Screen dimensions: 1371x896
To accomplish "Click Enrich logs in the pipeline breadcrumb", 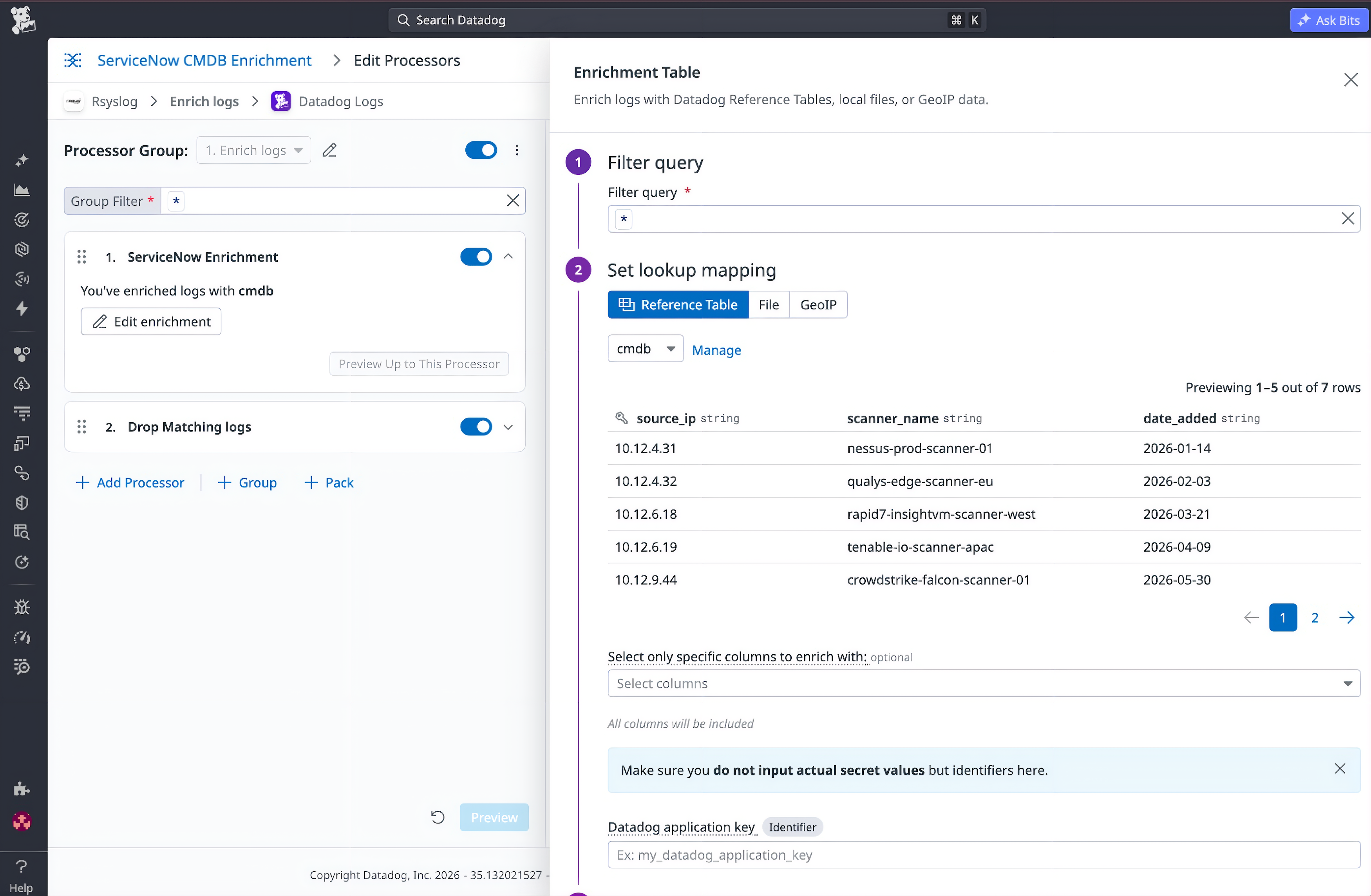I will coord(204,101).
